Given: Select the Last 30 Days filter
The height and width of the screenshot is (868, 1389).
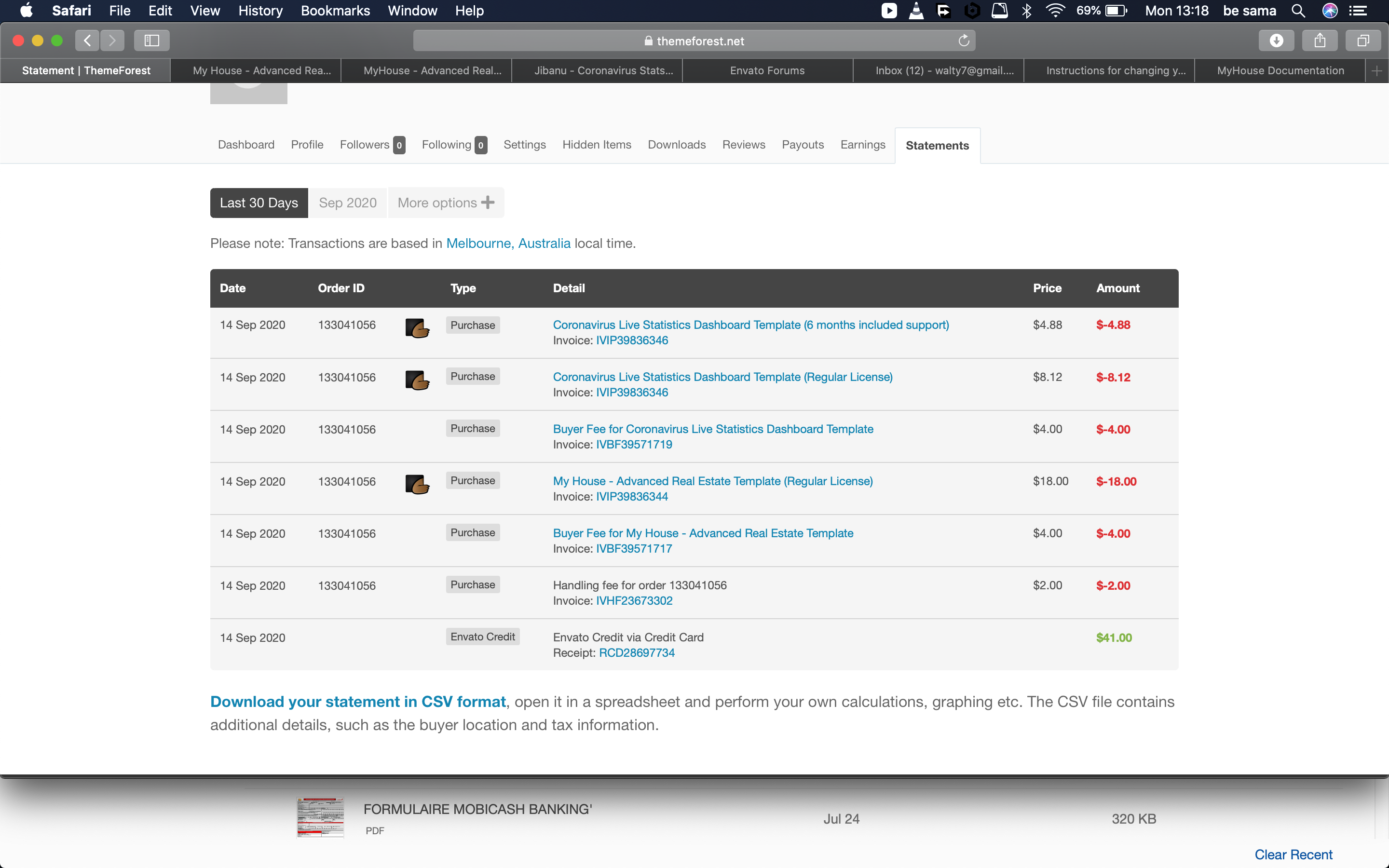Looking at the screenshot, I should tap(259, 203).
